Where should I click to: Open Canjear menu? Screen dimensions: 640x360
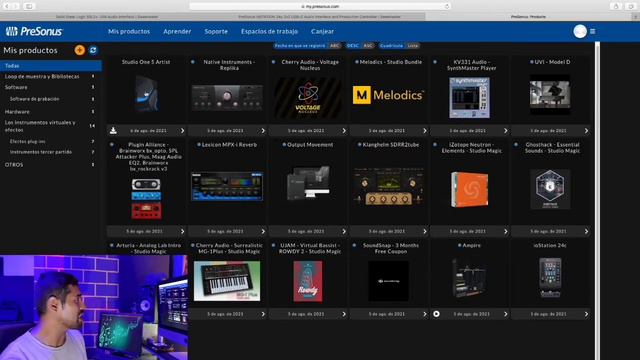coord(322,31)
